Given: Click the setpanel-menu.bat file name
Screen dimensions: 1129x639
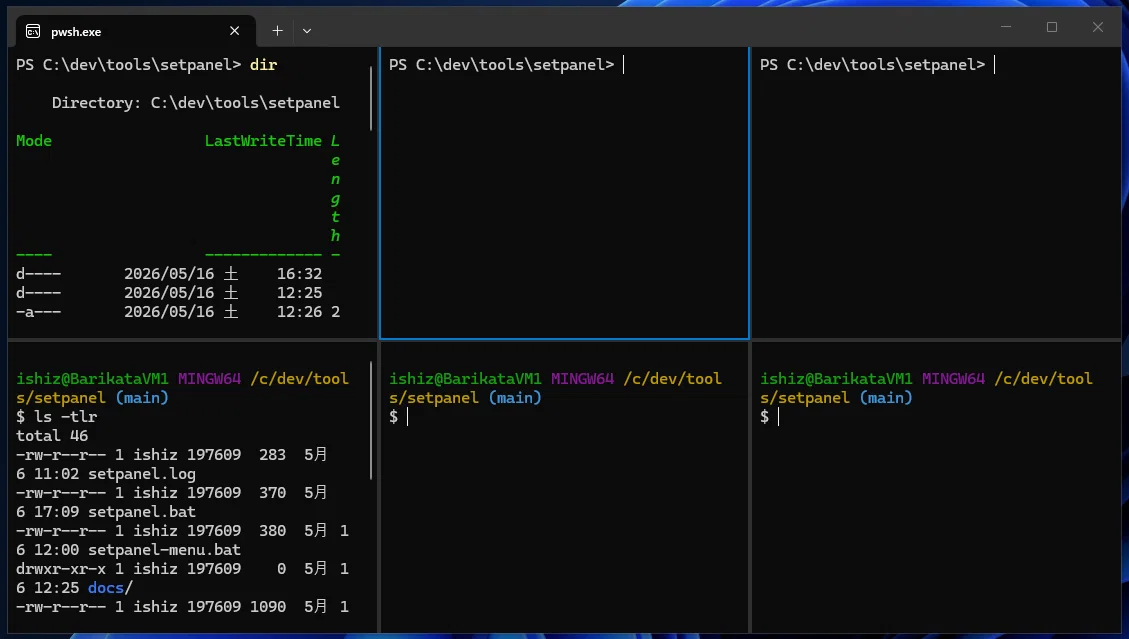Looking at the screenshot, I should [x=164, y=550].
